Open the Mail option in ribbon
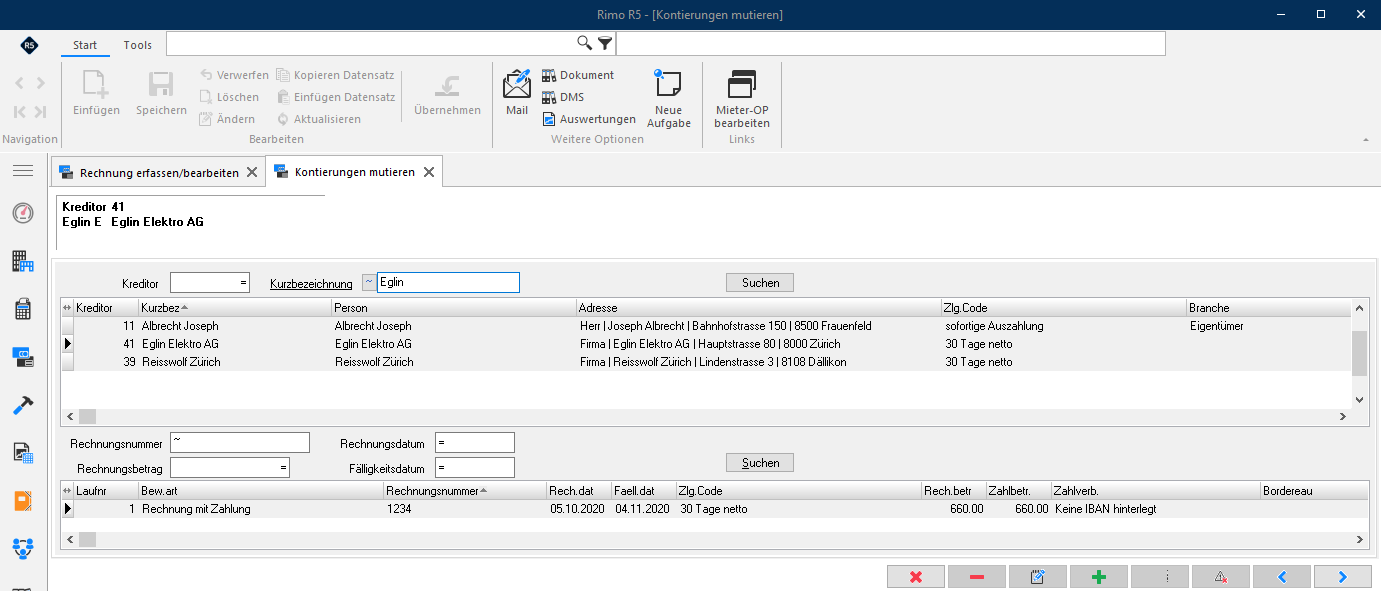1381x591 pixels. (x=517, y=92)
